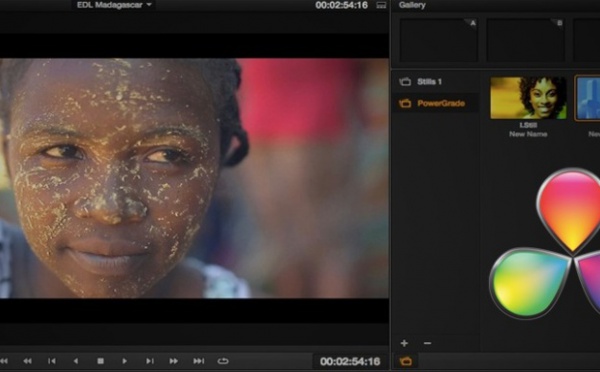
Task: Jump to the previous clip
Action: pos(52,361)
